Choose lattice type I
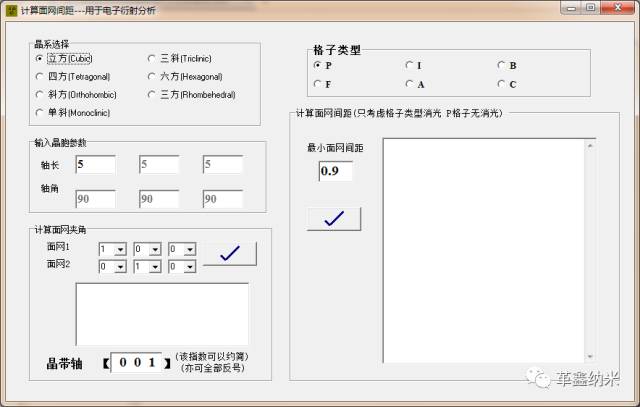640x407 pixels. [410, 66]
